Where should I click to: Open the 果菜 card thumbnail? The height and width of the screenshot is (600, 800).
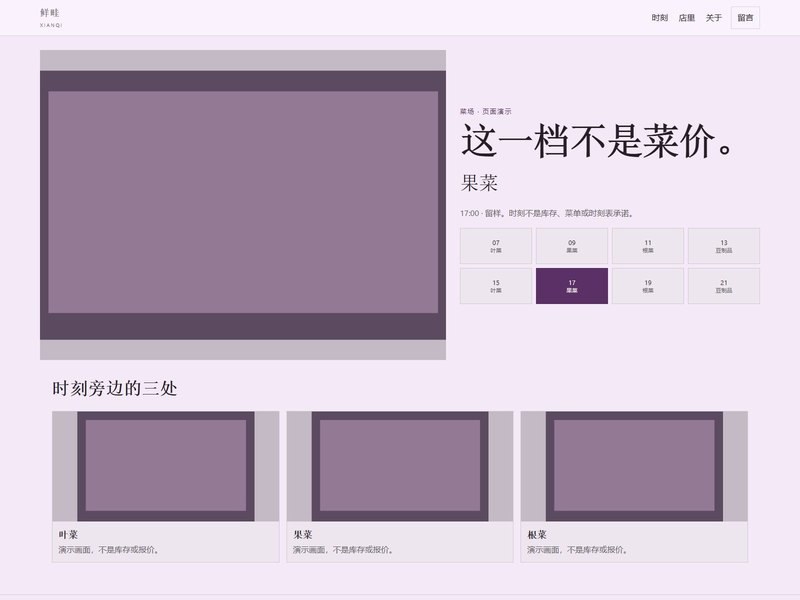click(400, 466)
